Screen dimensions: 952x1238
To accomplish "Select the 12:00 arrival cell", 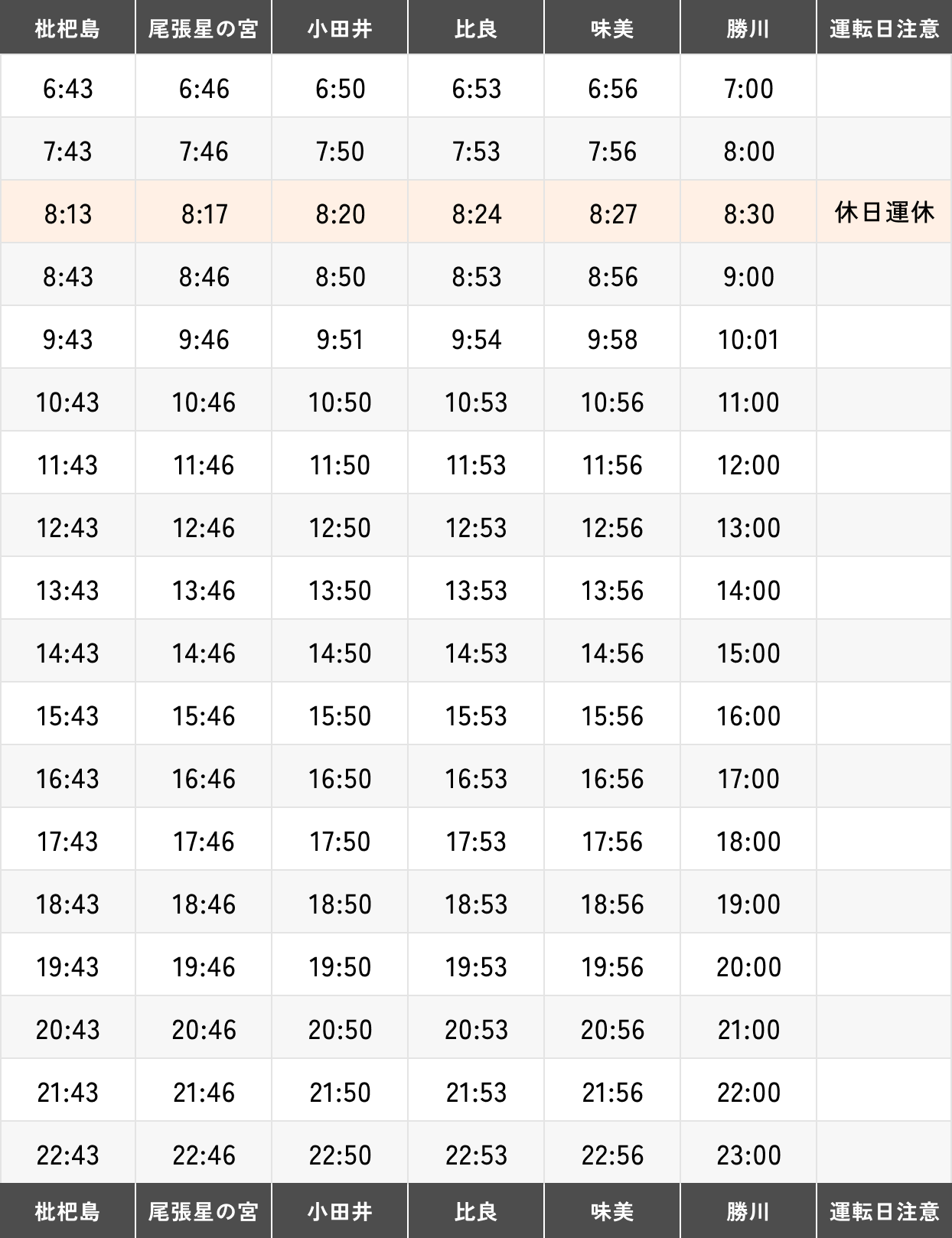I will point(748,465).
